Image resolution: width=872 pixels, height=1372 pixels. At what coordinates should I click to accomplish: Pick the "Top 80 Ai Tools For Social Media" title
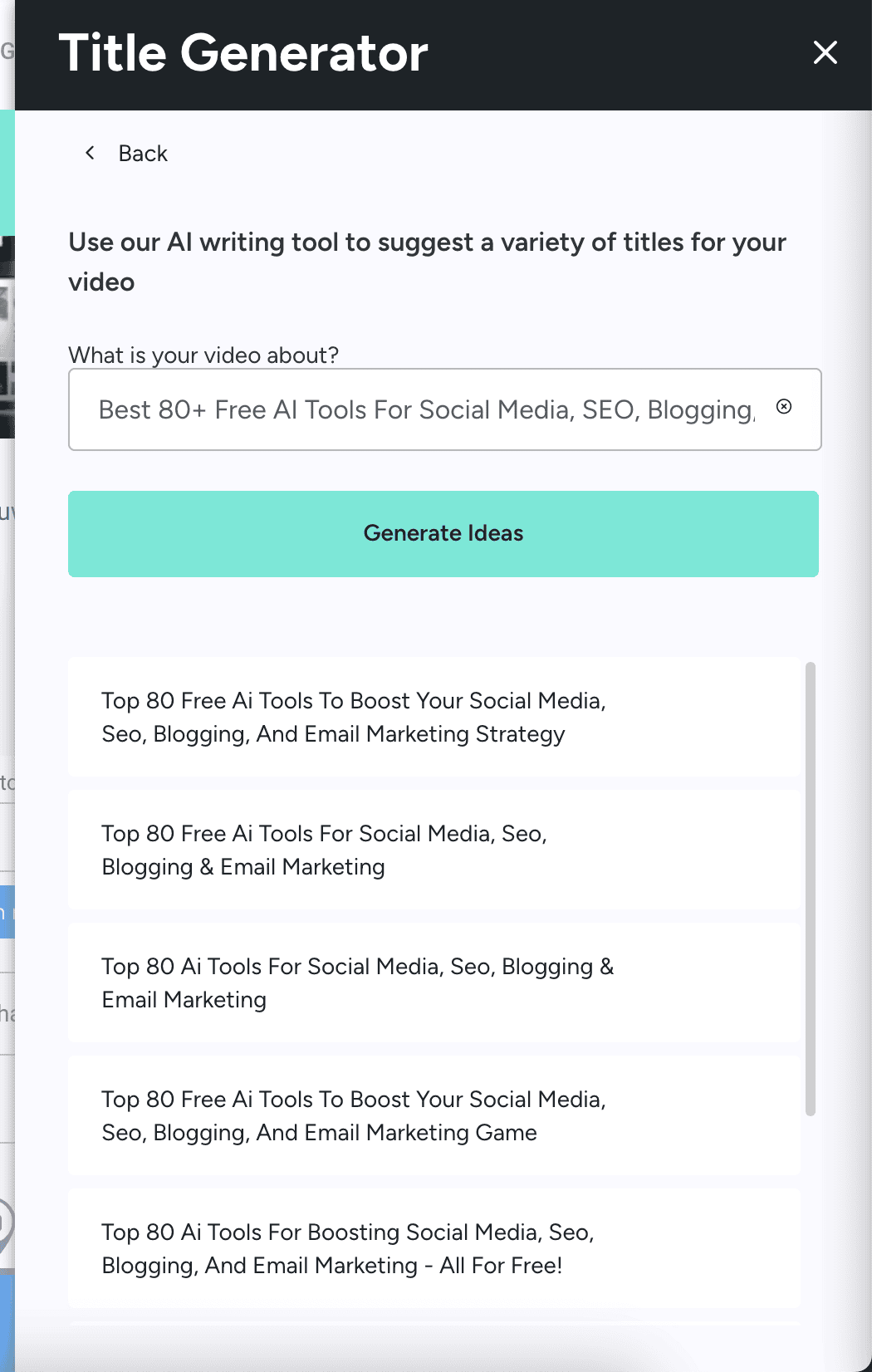point(434,982)
